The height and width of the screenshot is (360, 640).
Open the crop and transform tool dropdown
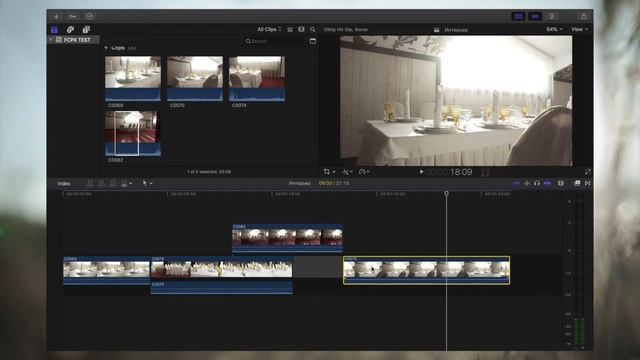329,172
